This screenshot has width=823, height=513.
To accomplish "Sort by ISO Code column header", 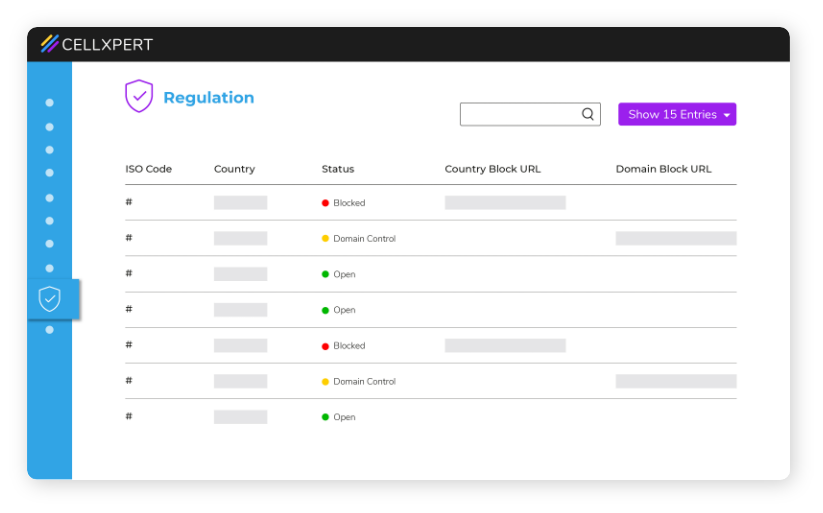I will point(149,169).
